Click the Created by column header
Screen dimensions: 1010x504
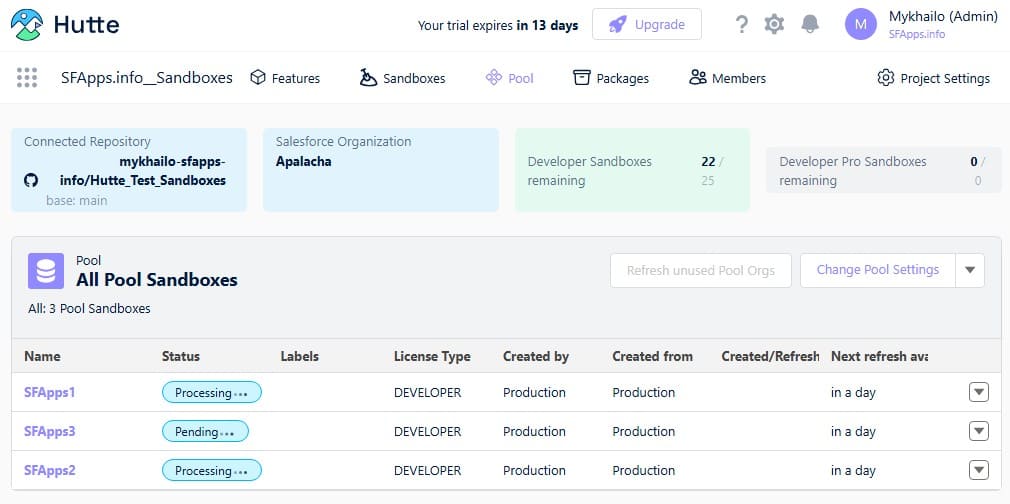pos(536,356)
